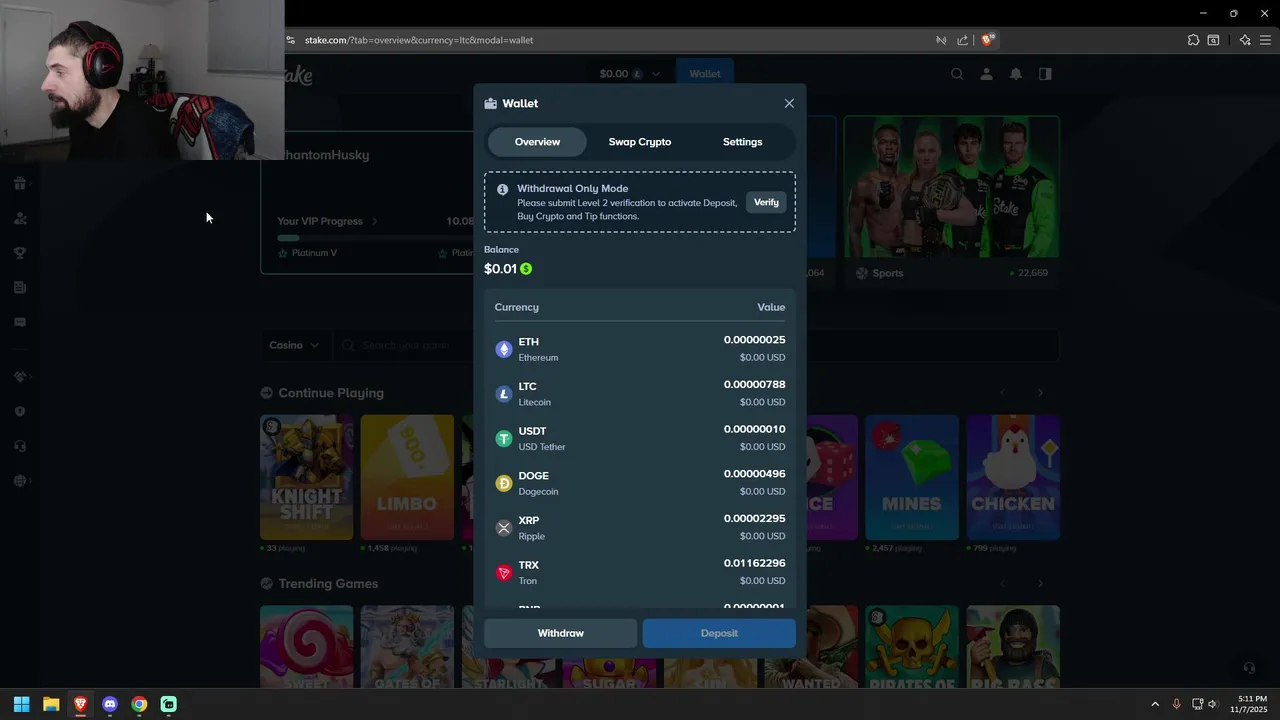Toggle the right side panel icon
Image resolution: width=1280 pixels, height=720 pixels.
pos(1045,74)
